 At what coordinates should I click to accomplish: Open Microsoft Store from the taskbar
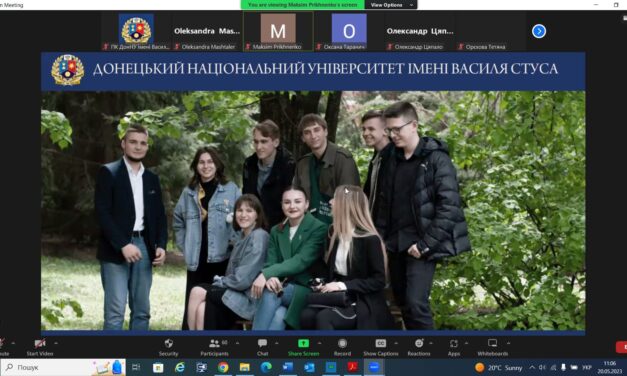pyautogui.click(x=158, y=367)
